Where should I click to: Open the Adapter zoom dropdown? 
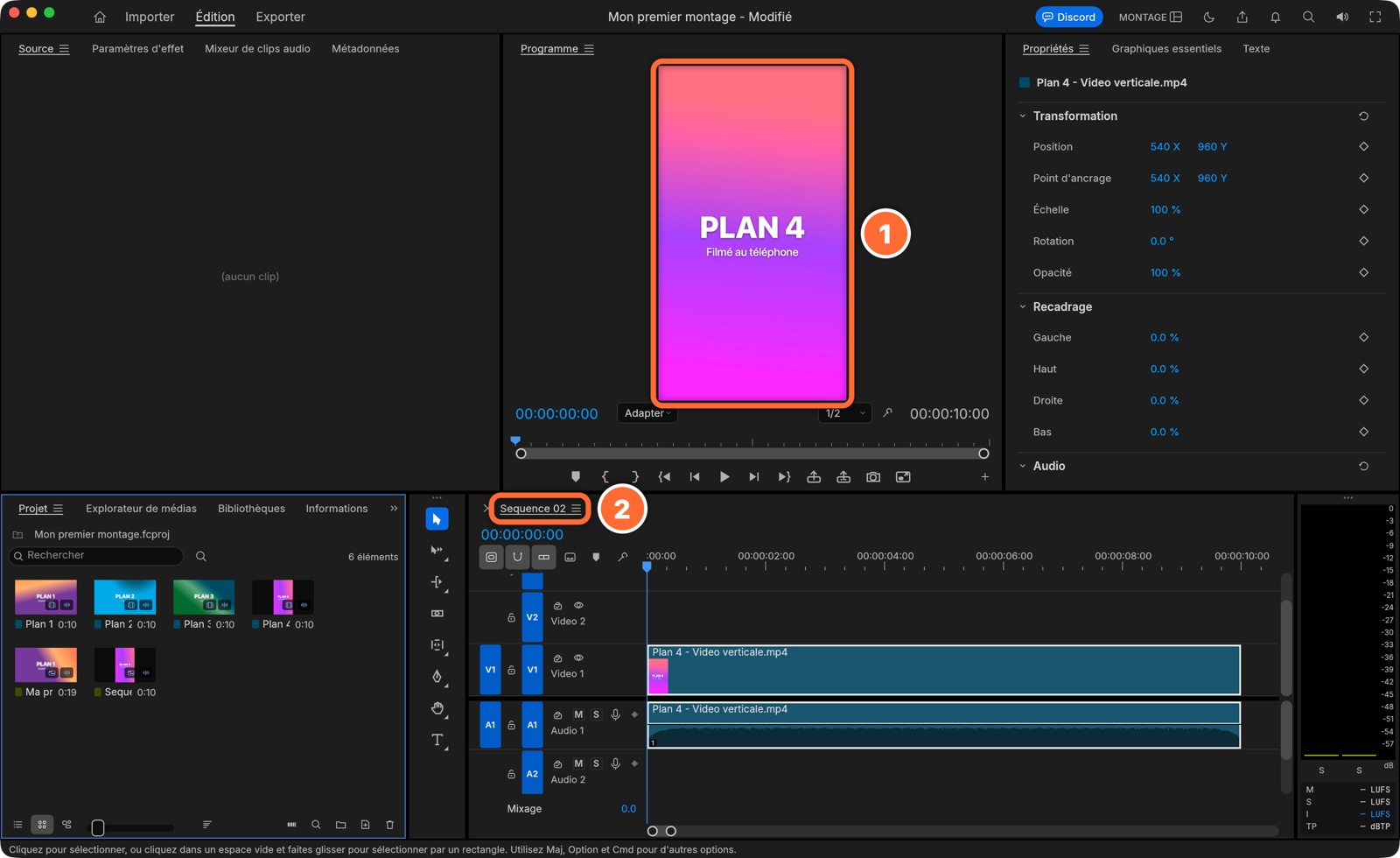(647, 413)
